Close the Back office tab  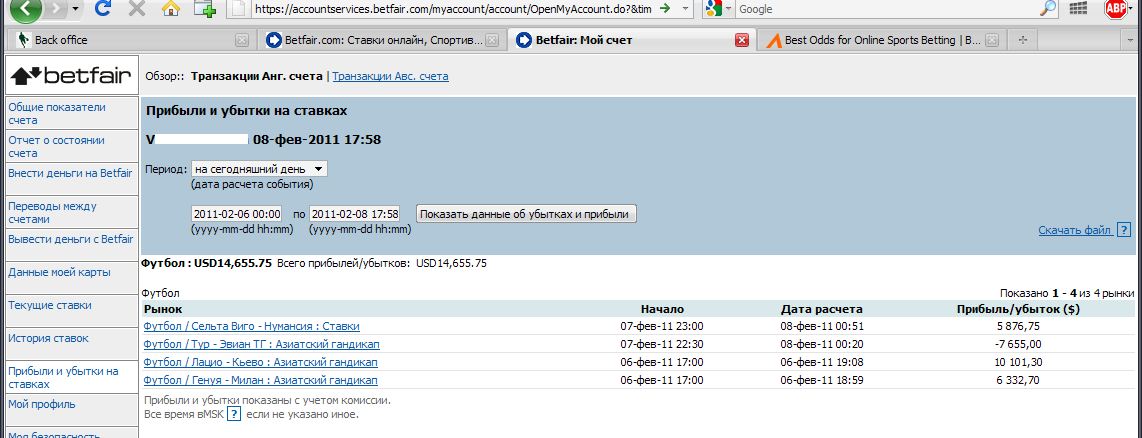(242, 40)
